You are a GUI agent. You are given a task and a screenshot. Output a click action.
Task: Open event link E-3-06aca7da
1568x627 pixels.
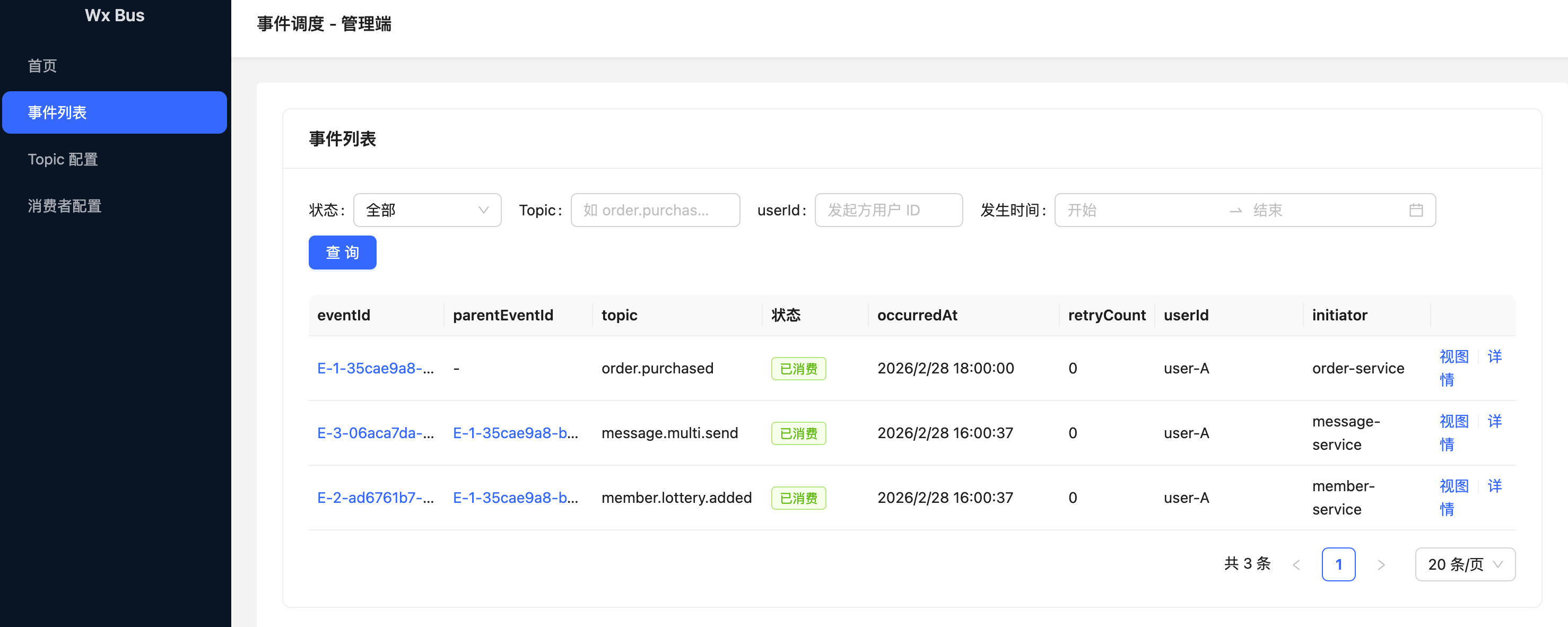(375, 433)
